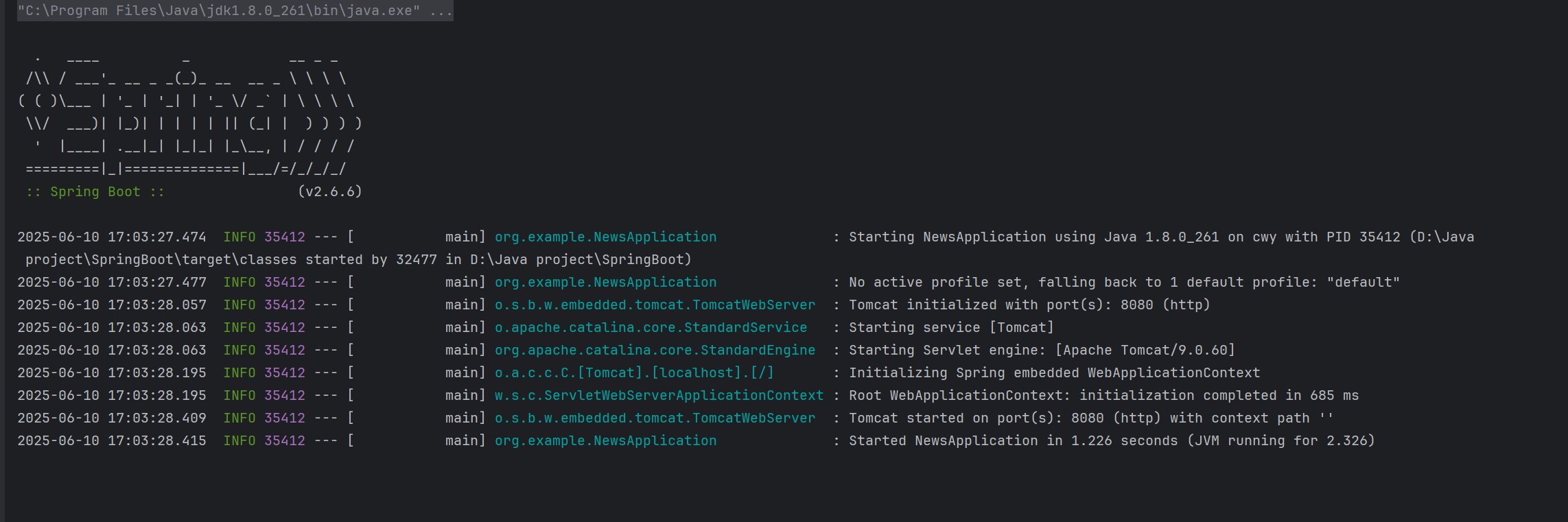Click the org.apache.catalina.core.StandardEngine logger name
Screen dimensions: 1568x522
point(655,350)
